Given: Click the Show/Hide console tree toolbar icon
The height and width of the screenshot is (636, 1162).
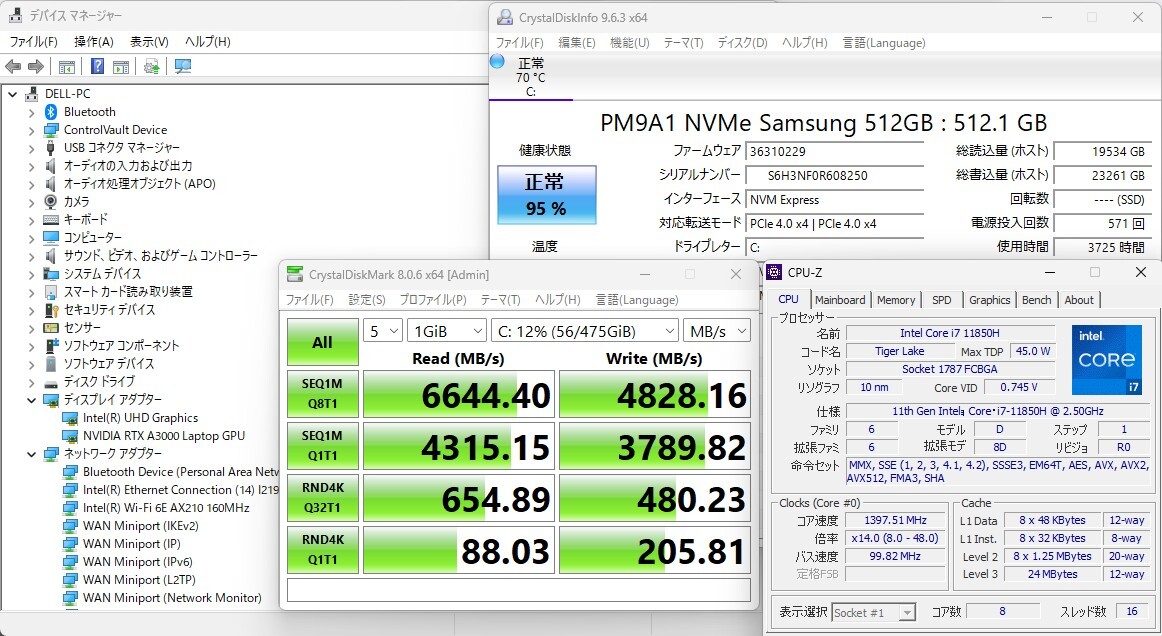Looking at the screenshot, I should tap(67, 67).
